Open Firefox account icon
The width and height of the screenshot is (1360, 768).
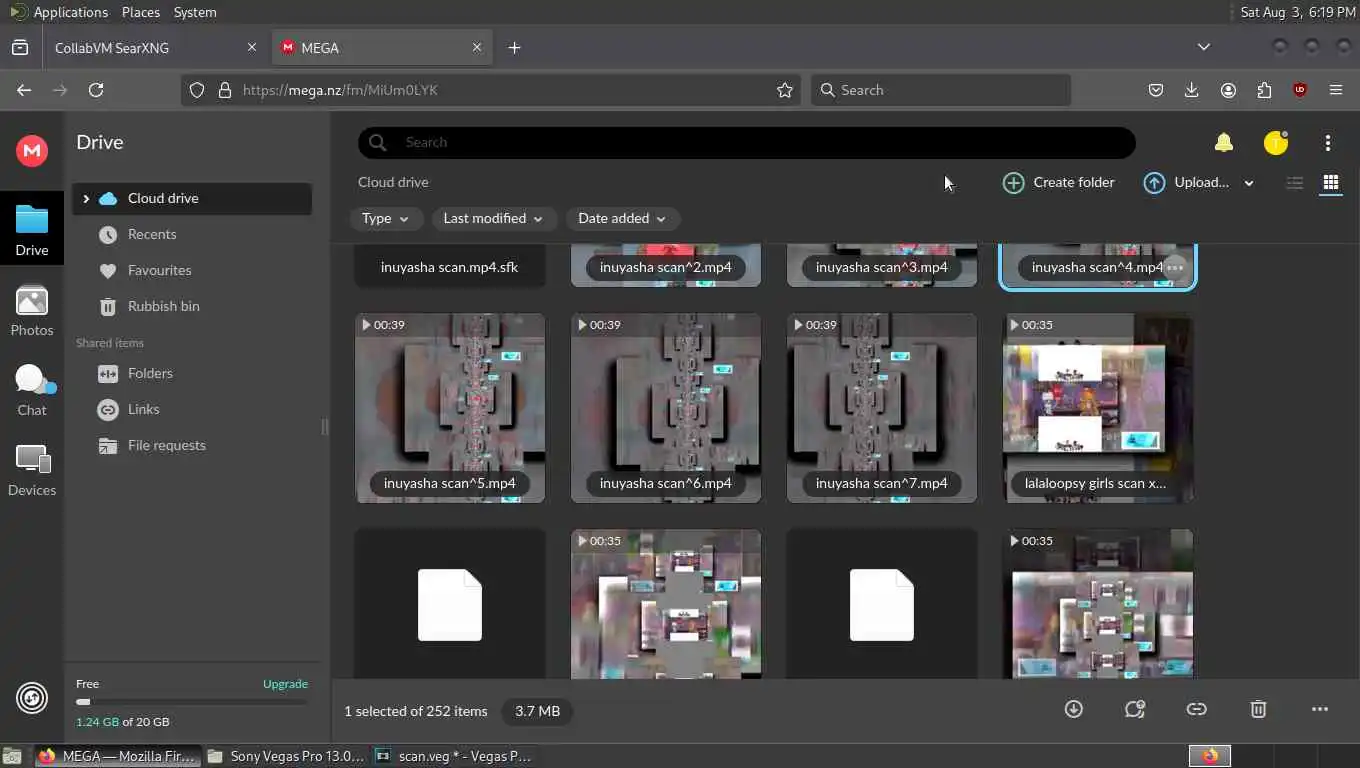coord(1228,90)
